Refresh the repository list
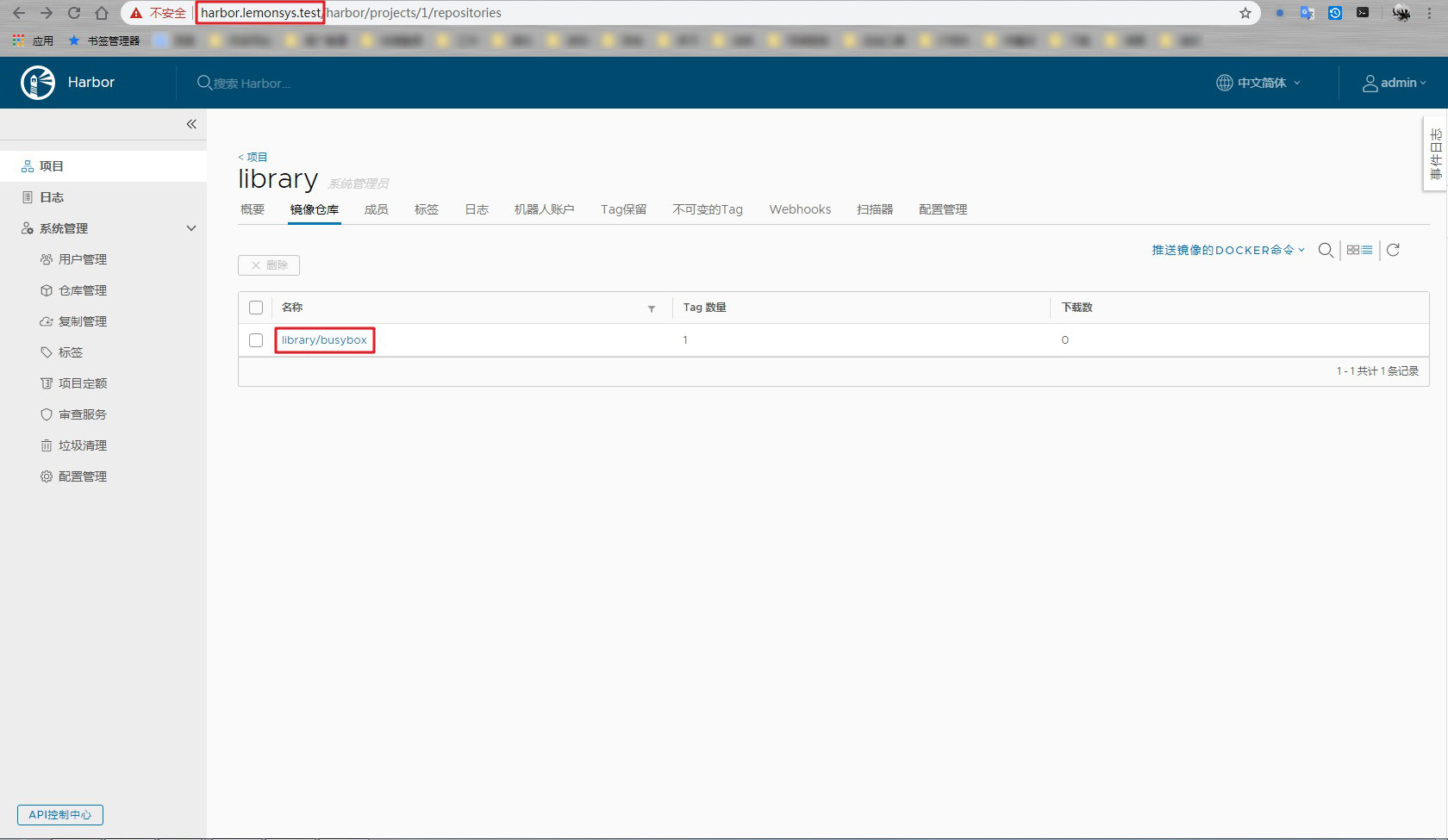Image resolution: width=1448 pixels, height=840 pixels. [x=1393, y=250]
